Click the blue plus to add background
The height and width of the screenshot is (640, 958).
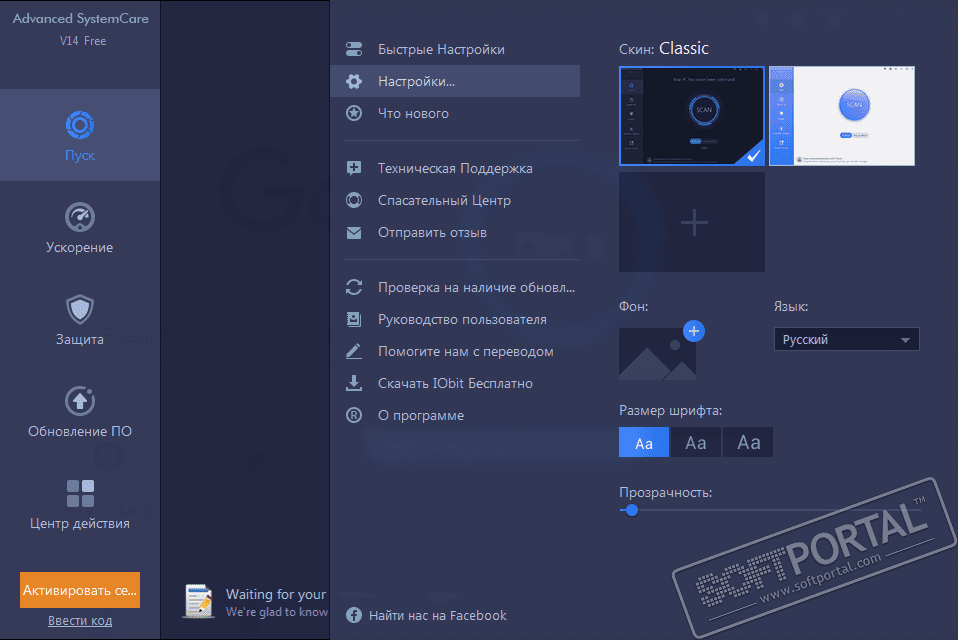pos(693,331)
